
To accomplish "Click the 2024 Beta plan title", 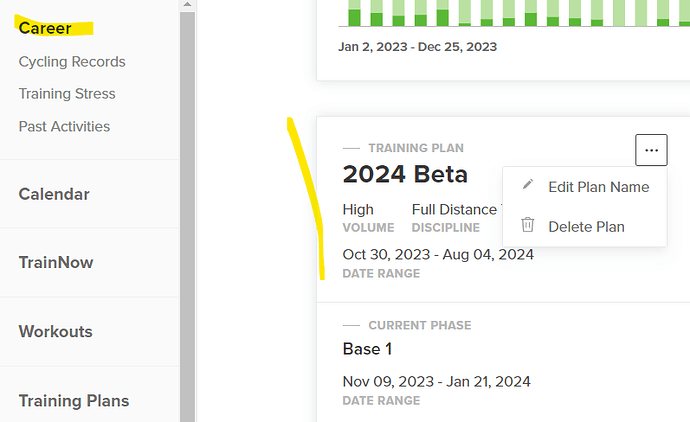I will tap(405, 174).
